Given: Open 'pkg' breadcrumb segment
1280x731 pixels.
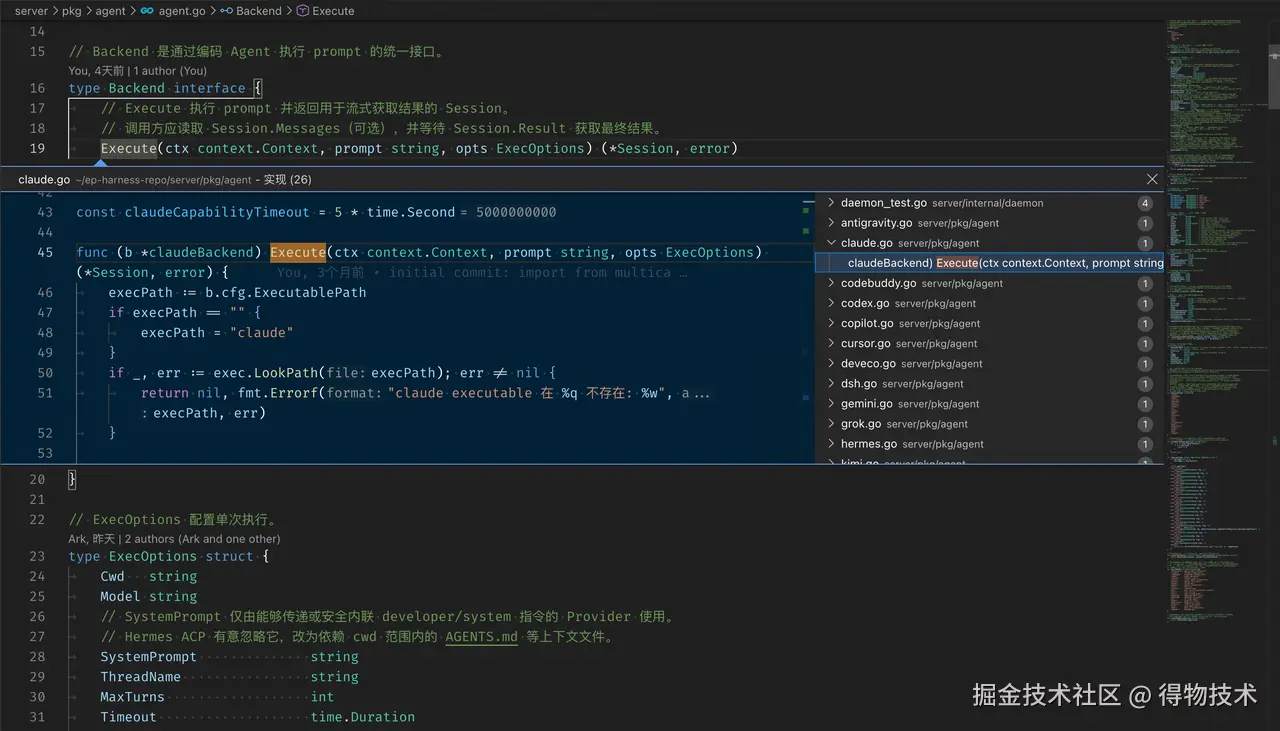Looking at the screenshot, I should click(73, 11).
